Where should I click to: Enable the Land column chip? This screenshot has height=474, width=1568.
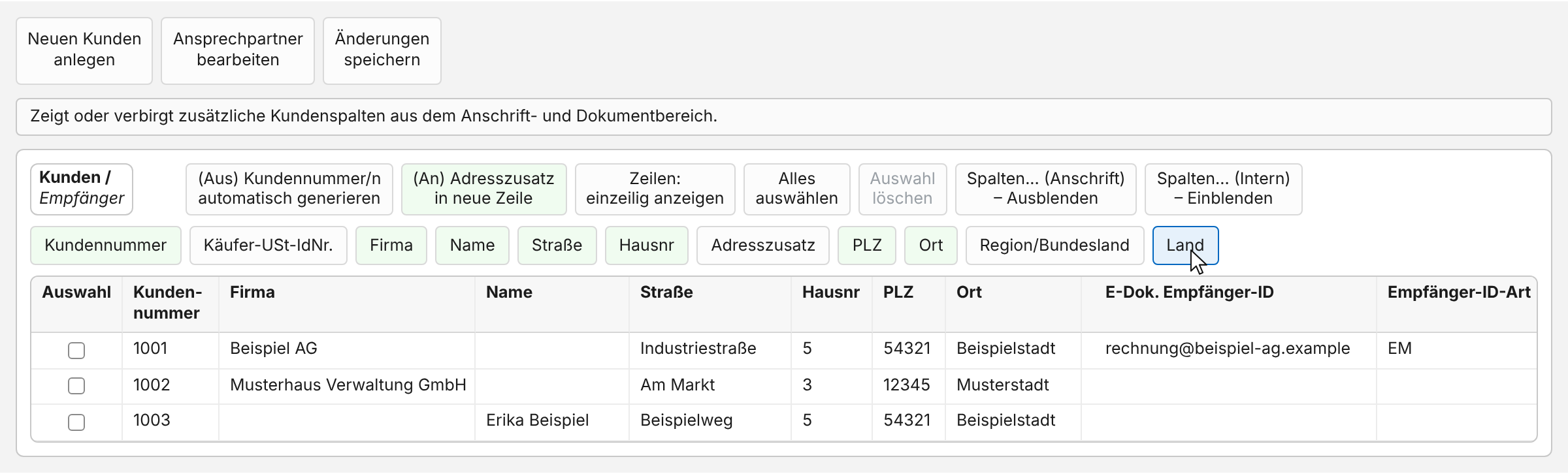coord(1186,245)
